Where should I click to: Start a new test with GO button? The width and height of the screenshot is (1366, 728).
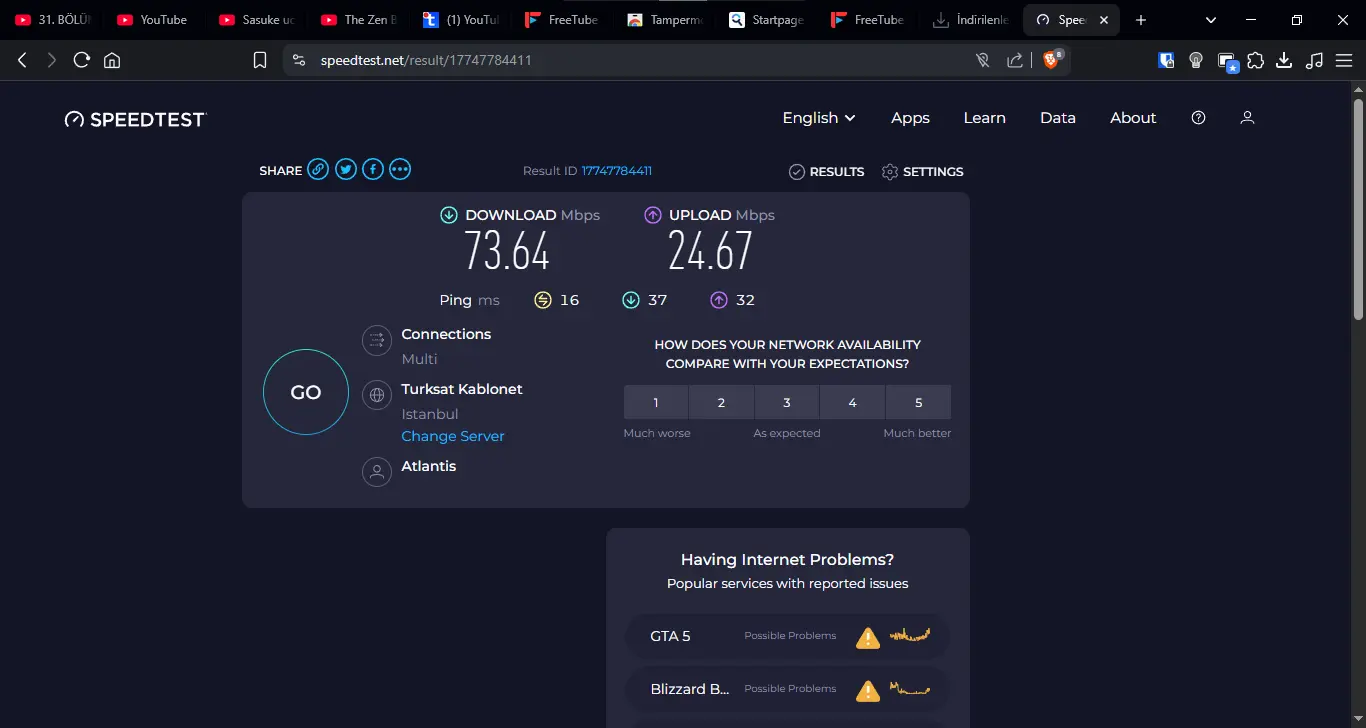[306, 392]
